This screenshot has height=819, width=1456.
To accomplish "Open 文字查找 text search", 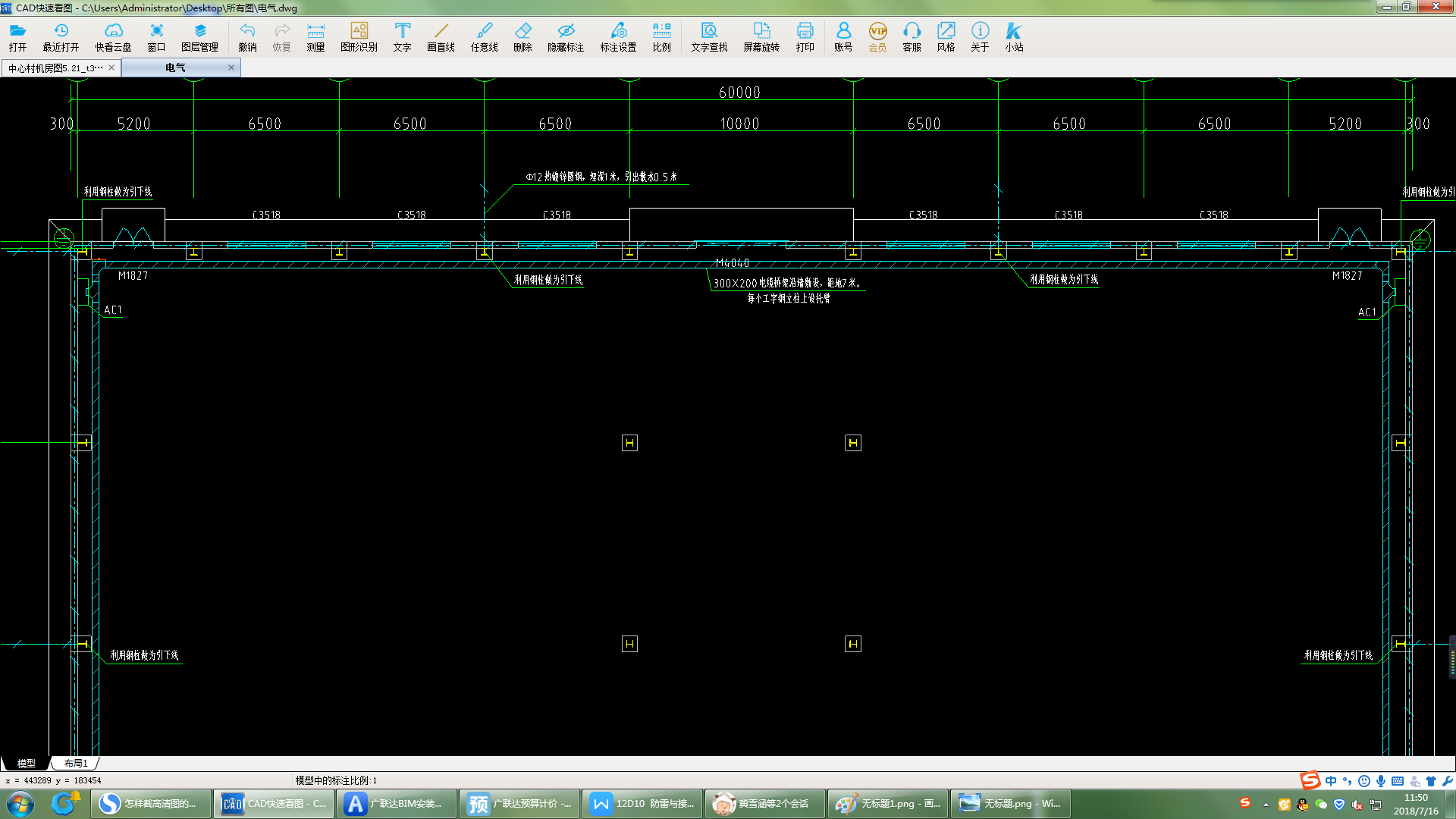I will 709,36.
